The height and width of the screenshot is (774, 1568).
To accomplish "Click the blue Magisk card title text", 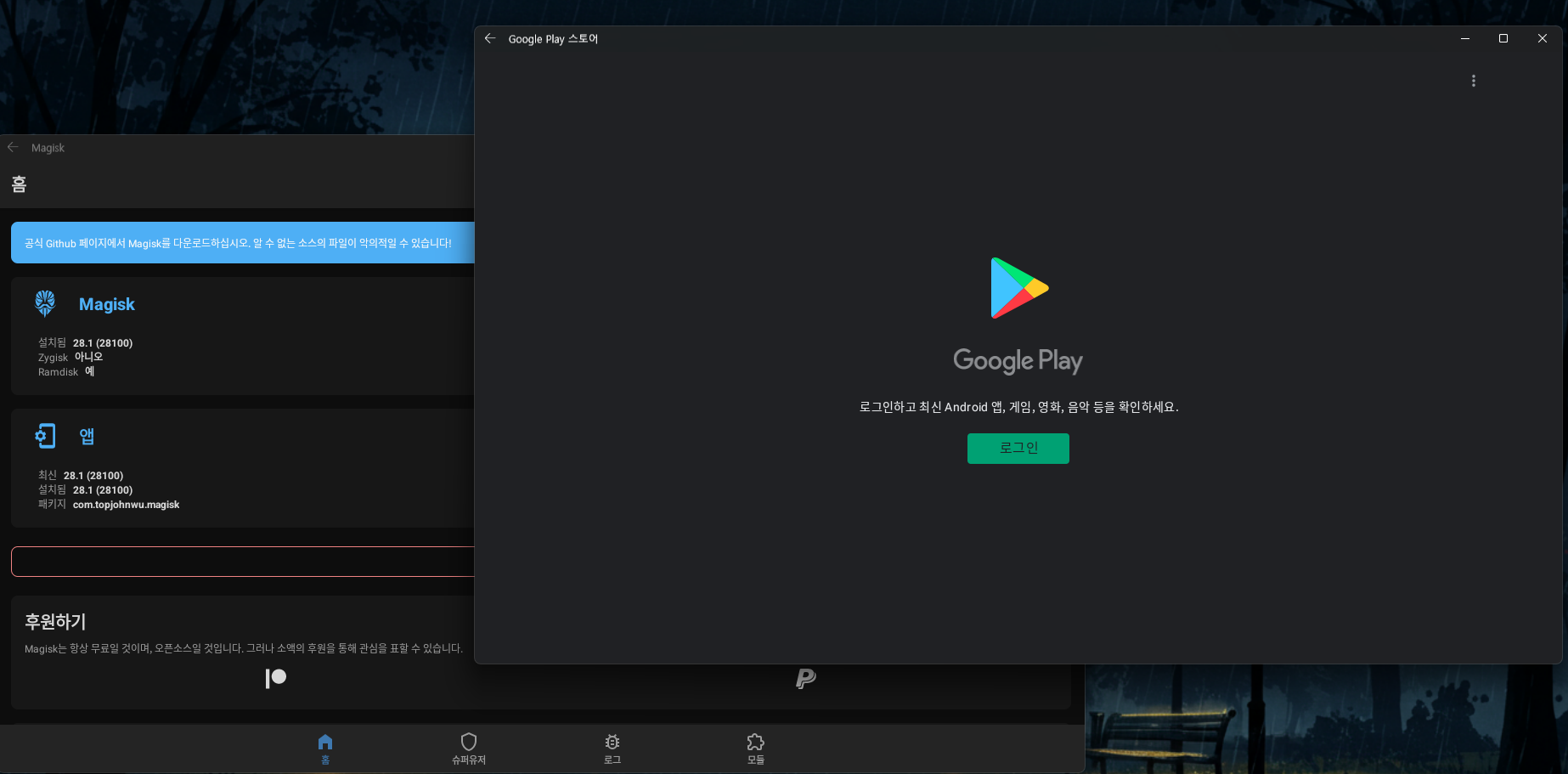I will click(x=107, y=304).
